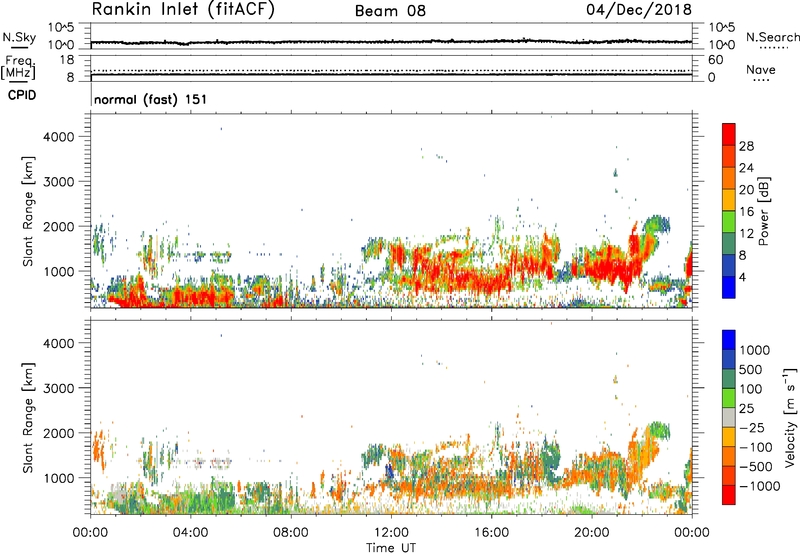The height and width of the screenshot is (554, 800).
Task: Click 'Slant Range [km]' label of power panel
Action: click(x=28, y=211)
